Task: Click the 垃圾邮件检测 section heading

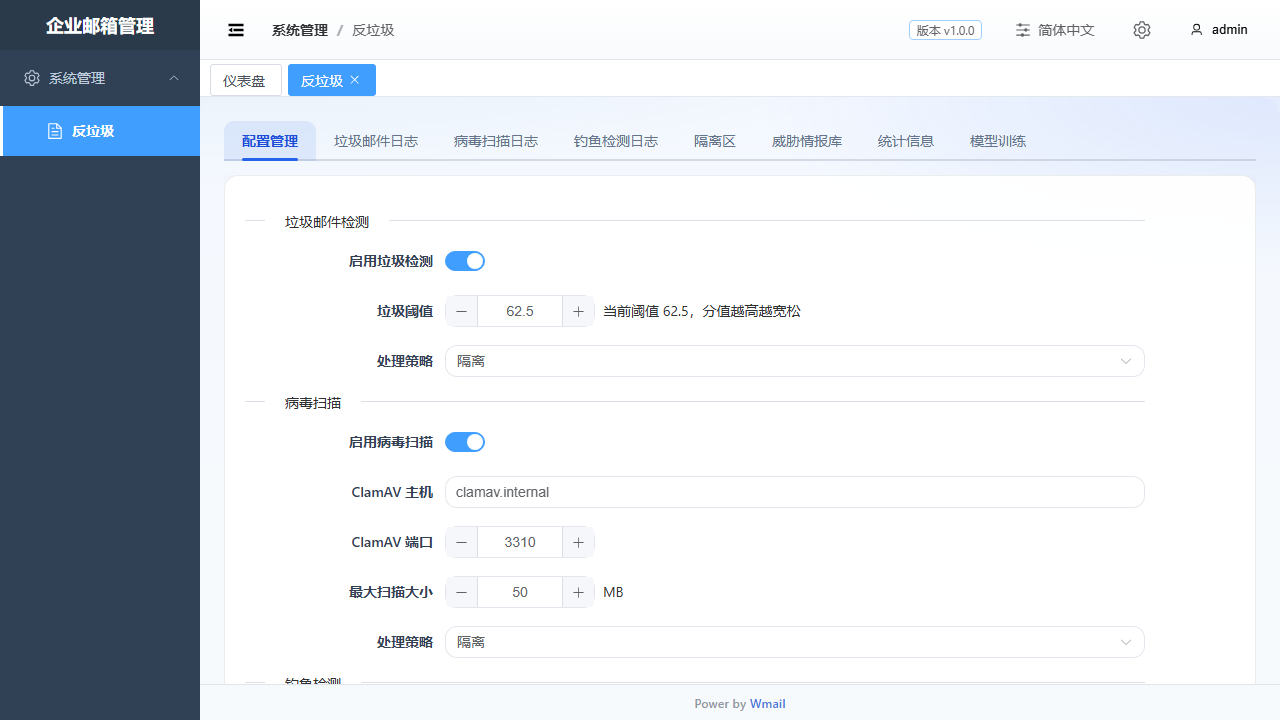Action: (327, 222)
